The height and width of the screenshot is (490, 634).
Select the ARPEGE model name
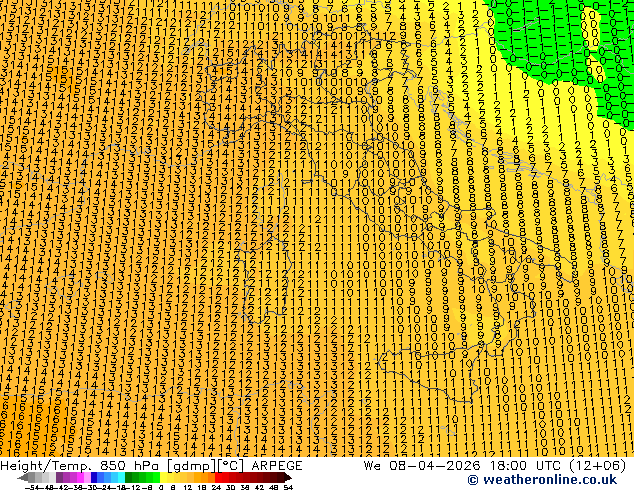(277, 466)
